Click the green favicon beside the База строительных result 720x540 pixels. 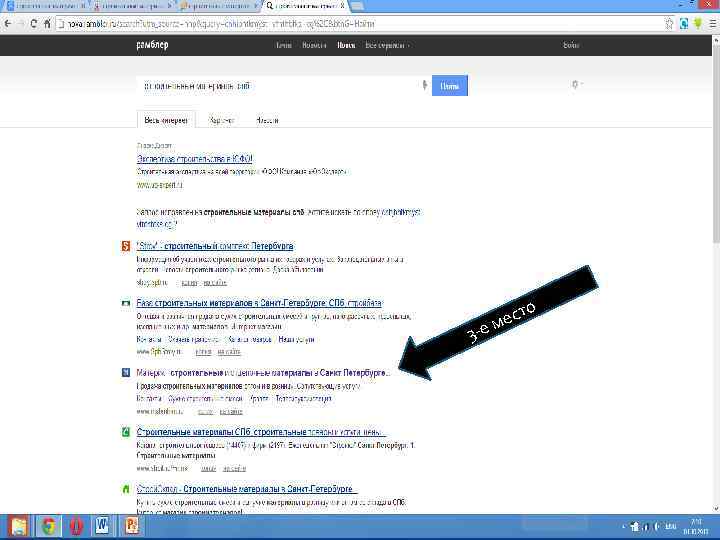(x=126, y=304)
